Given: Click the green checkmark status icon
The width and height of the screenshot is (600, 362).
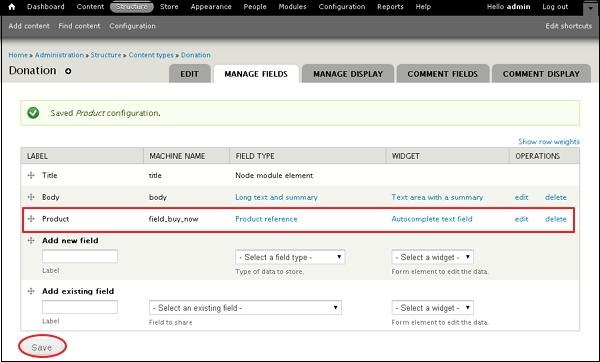Looking at the screenshot, I should coord(33,113).
